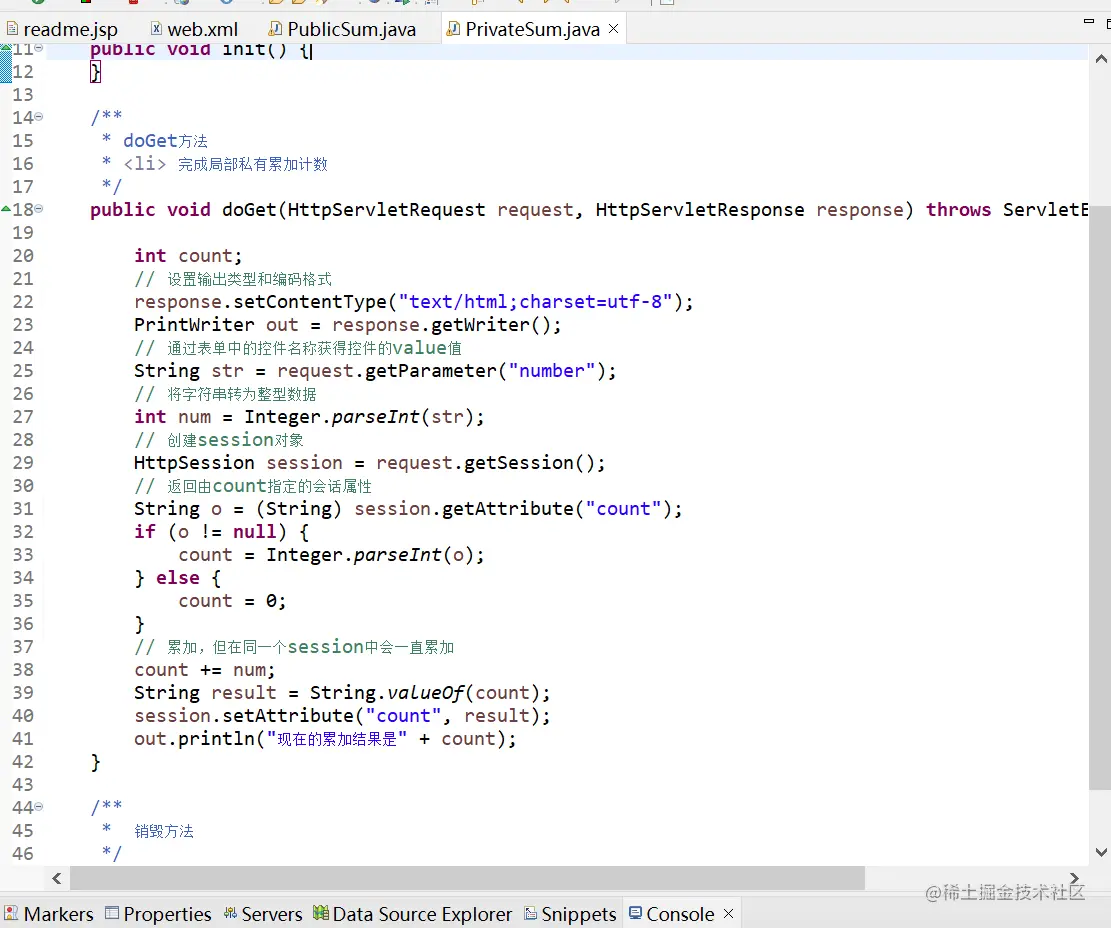Click 'parseInt' on line 27
The height and width of the screenshot is (928, 1111).
click(x=376, y=417)
